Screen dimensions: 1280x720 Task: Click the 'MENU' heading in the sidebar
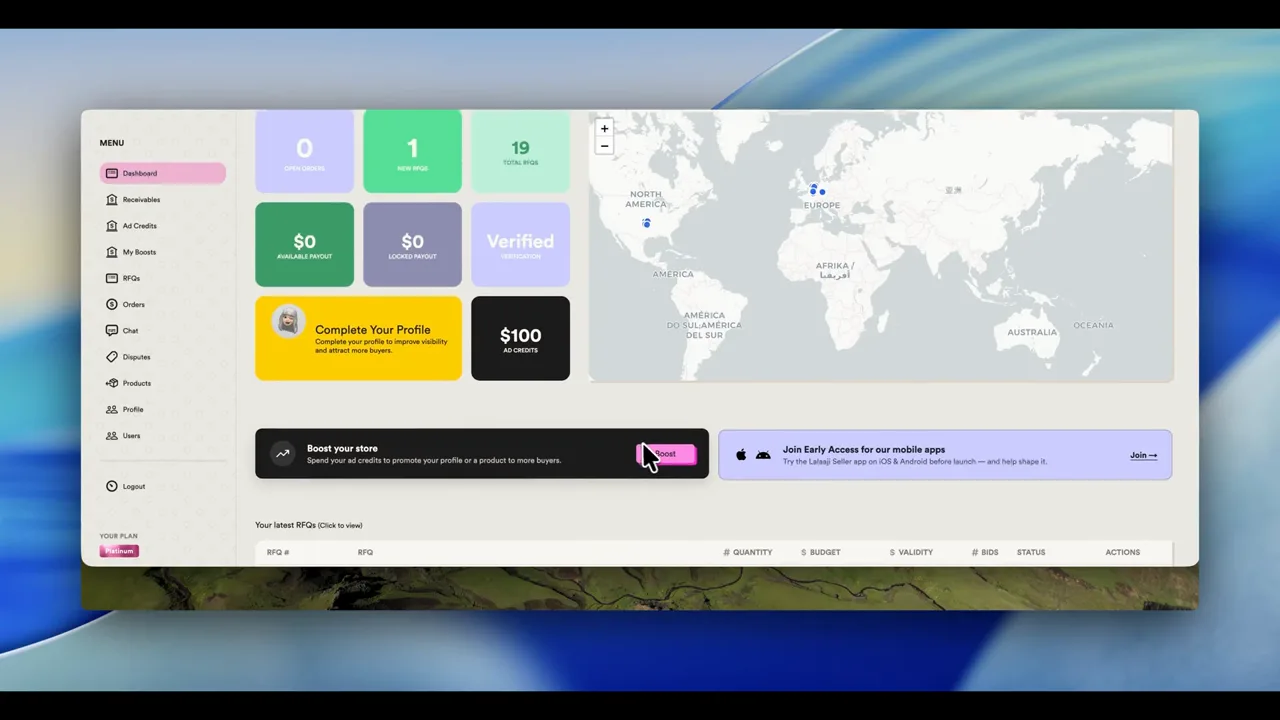112,143
